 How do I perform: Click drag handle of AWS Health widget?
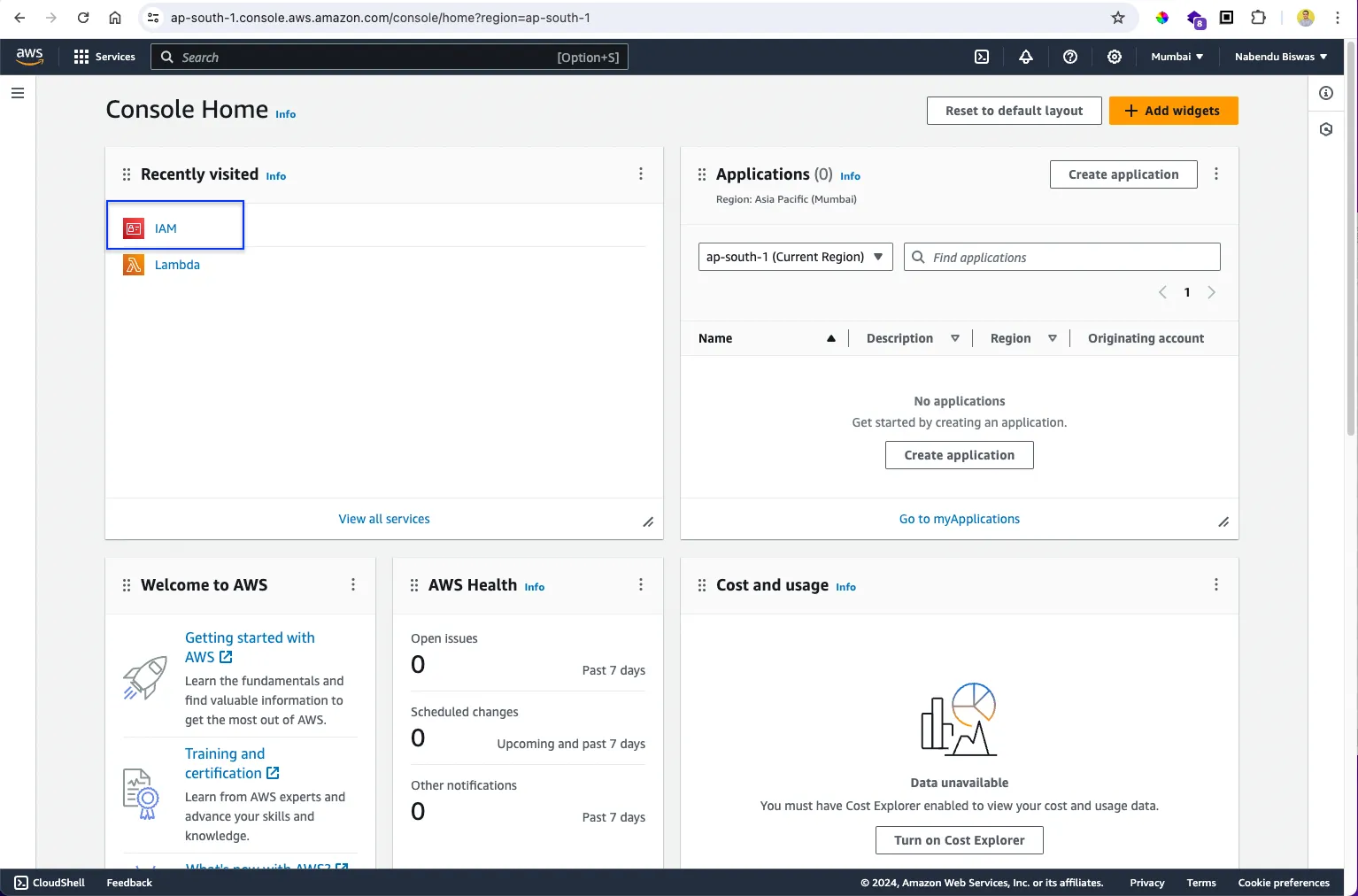(414, 585)
